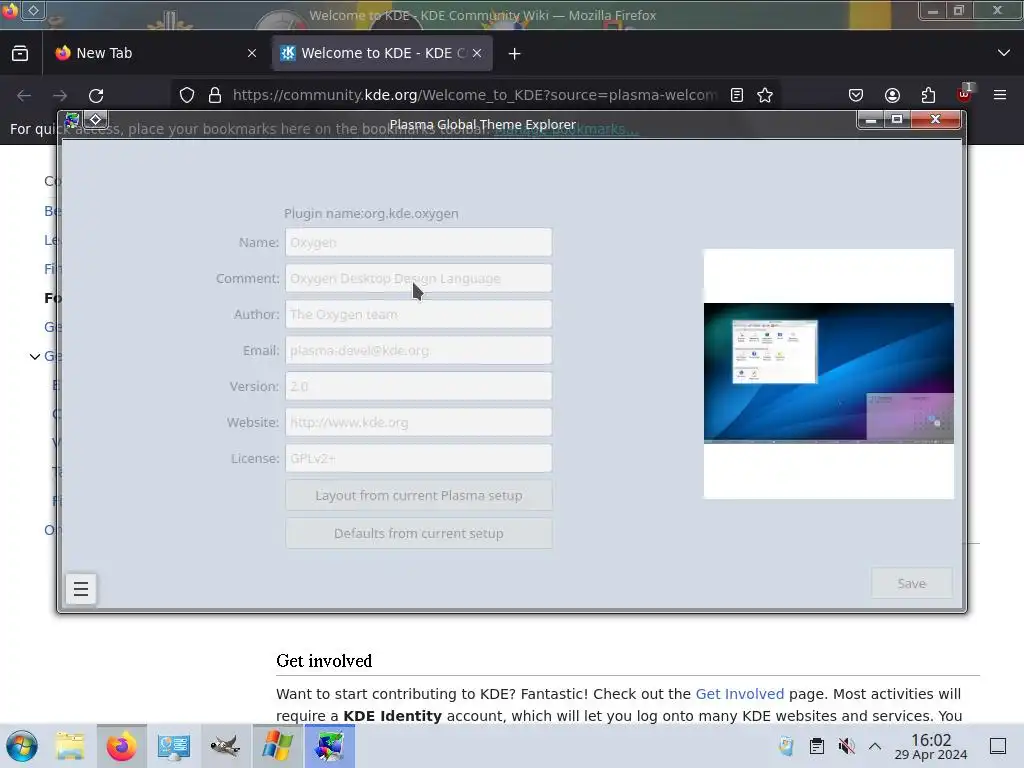The height and width of the screenshot is (768, 1024).
Task: Click the tracking protection shield icon
Action: [x=187, y=95]
